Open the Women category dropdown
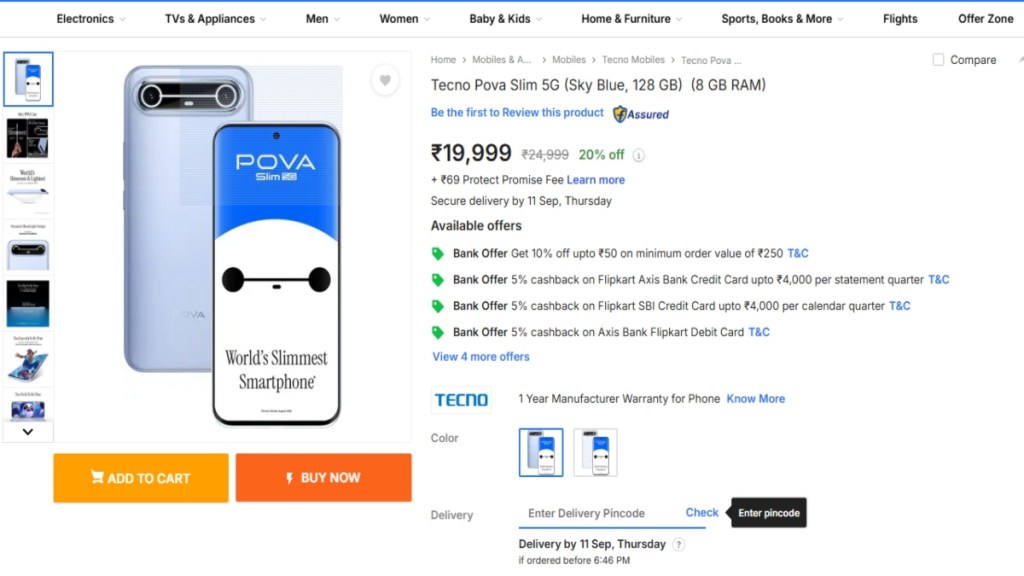The width and height of the screenshot is (1024, 576). 404,19
